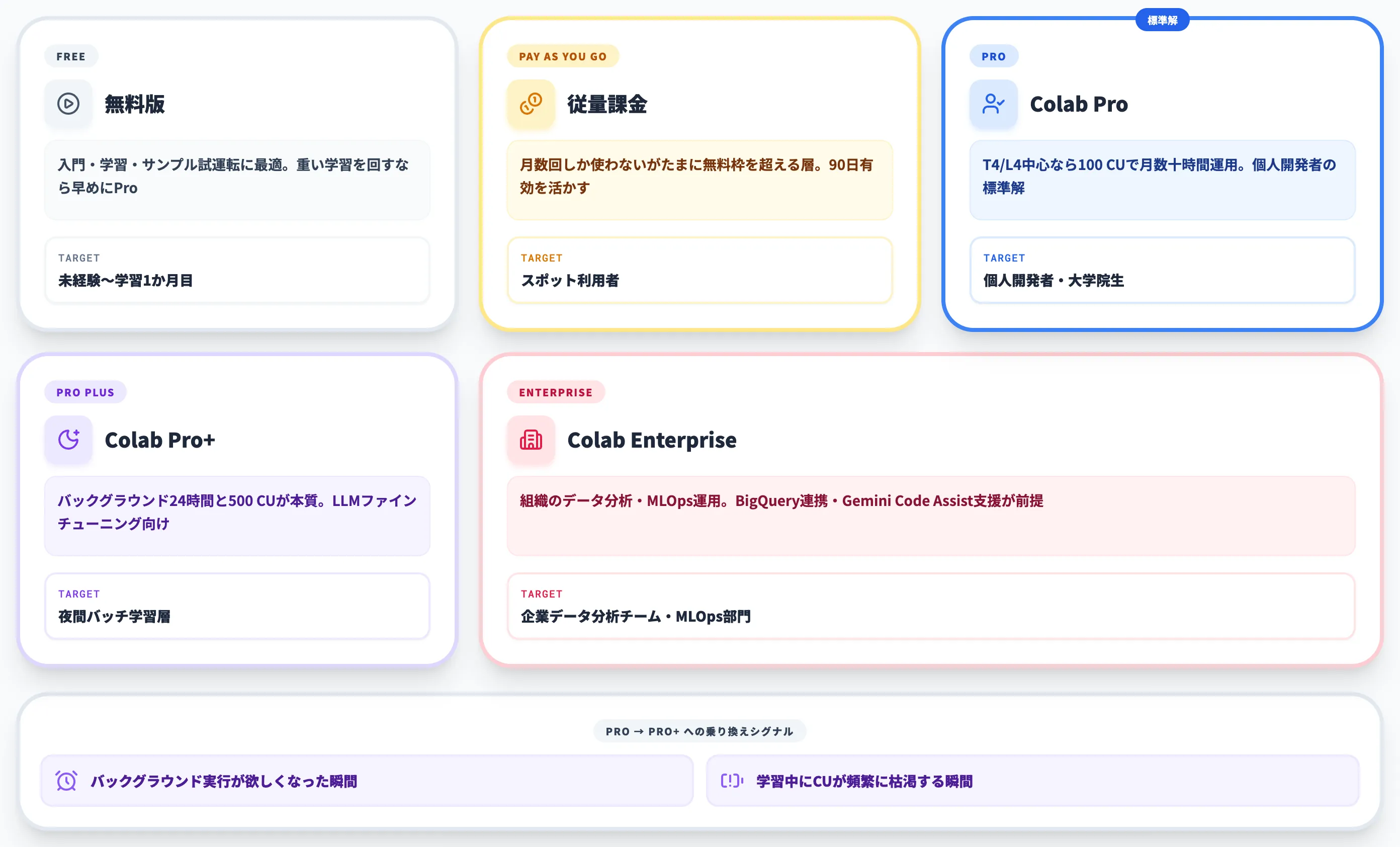This screenshot has height=847, width=1400.
Task: Select the ENTERPRISE badge
Action: [556, 392]
